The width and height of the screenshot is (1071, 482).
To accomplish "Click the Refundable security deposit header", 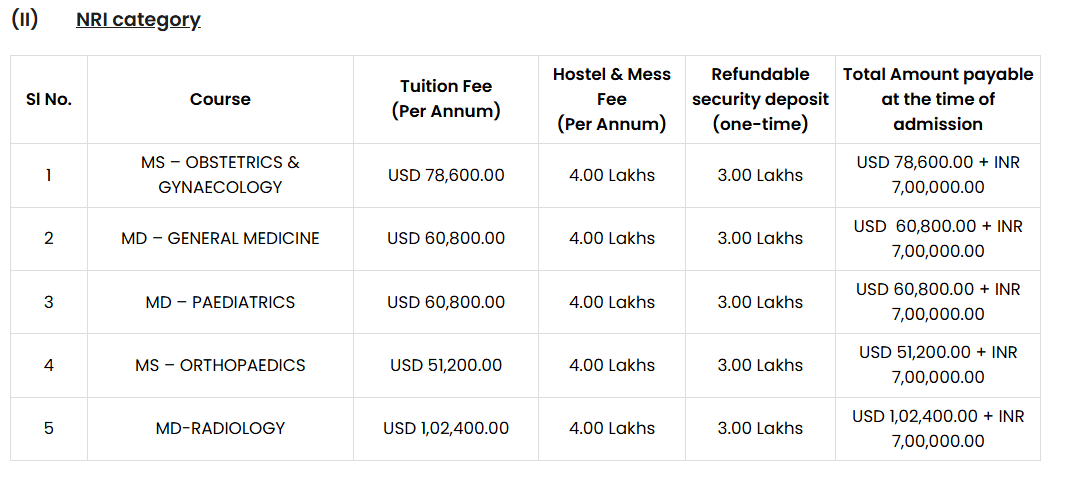I will point(760,99).
